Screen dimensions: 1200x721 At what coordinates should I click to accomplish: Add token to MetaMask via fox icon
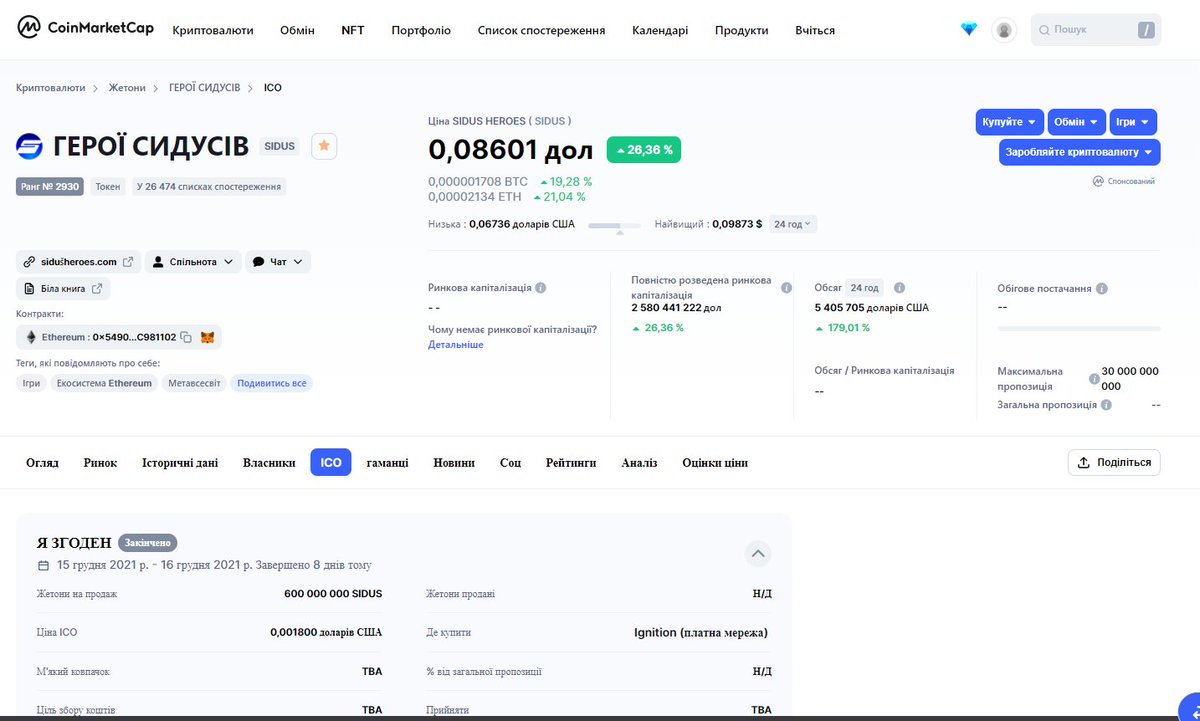(207, 338)
